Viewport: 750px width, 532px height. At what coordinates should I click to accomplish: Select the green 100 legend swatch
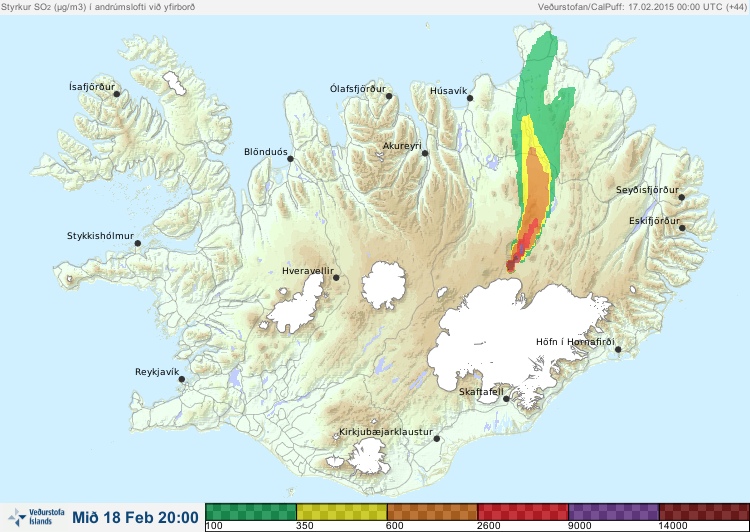click(251, 512)
